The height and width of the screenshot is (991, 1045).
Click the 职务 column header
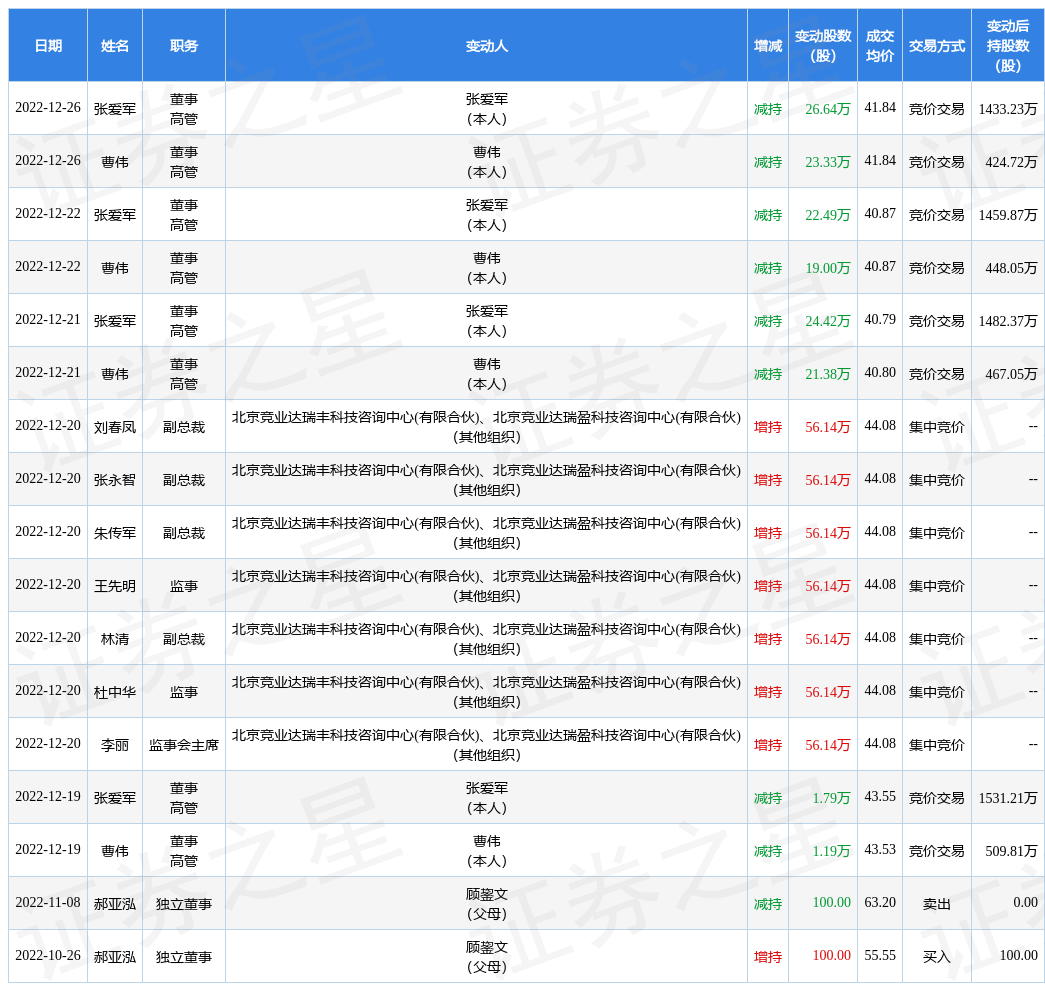184,46
